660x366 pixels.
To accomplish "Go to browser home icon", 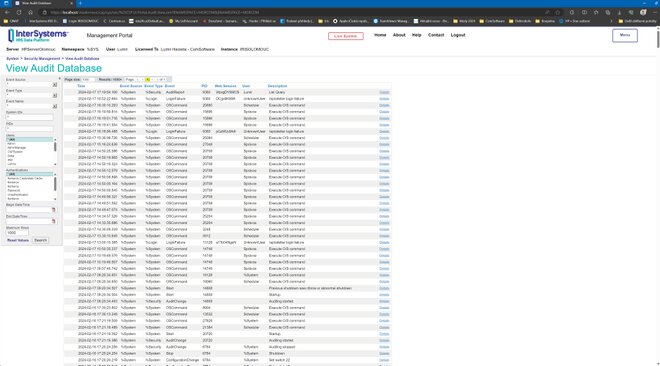I will pos(30,13).
